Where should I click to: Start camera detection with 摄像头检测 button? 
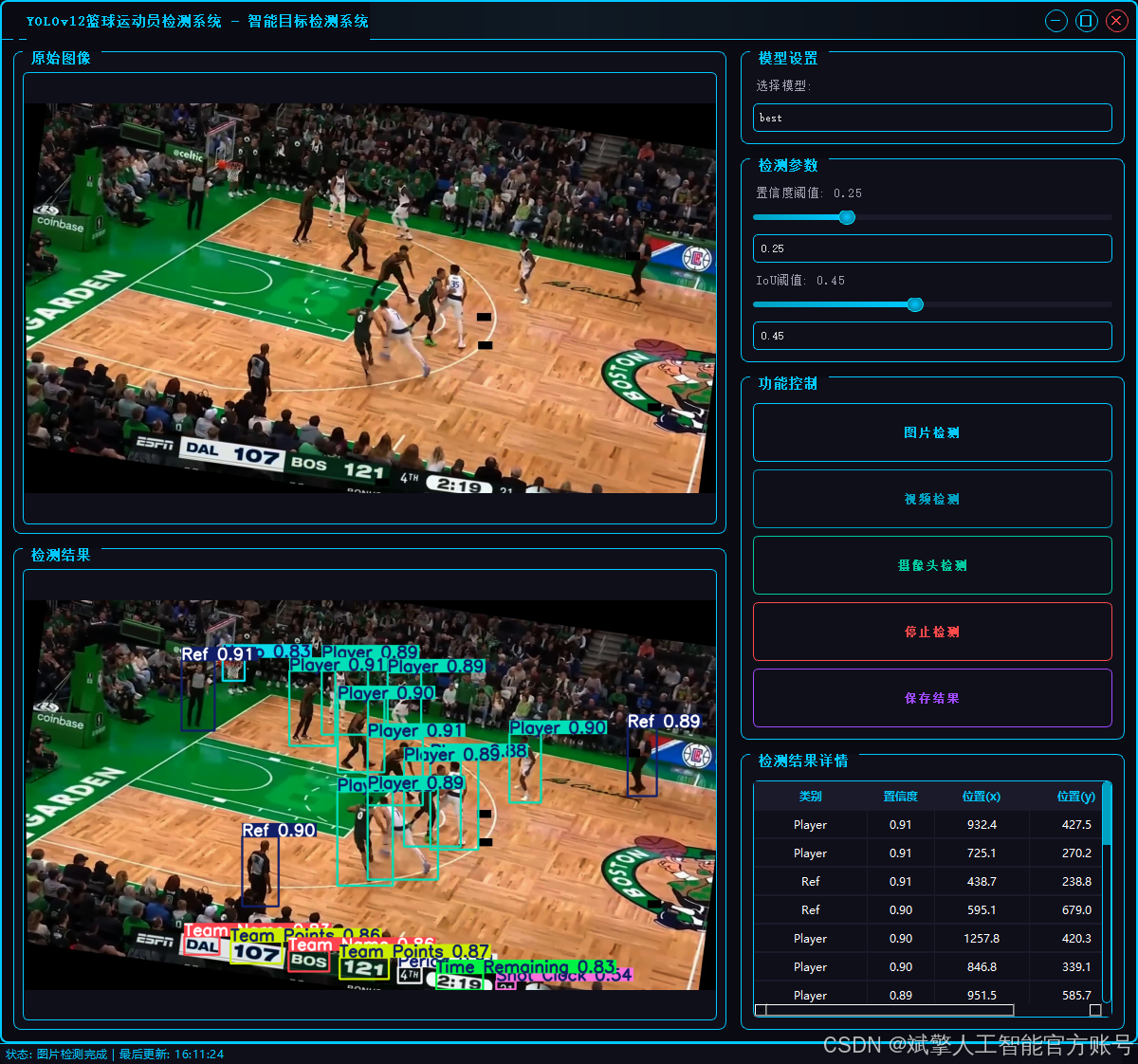tap(932, 565)
